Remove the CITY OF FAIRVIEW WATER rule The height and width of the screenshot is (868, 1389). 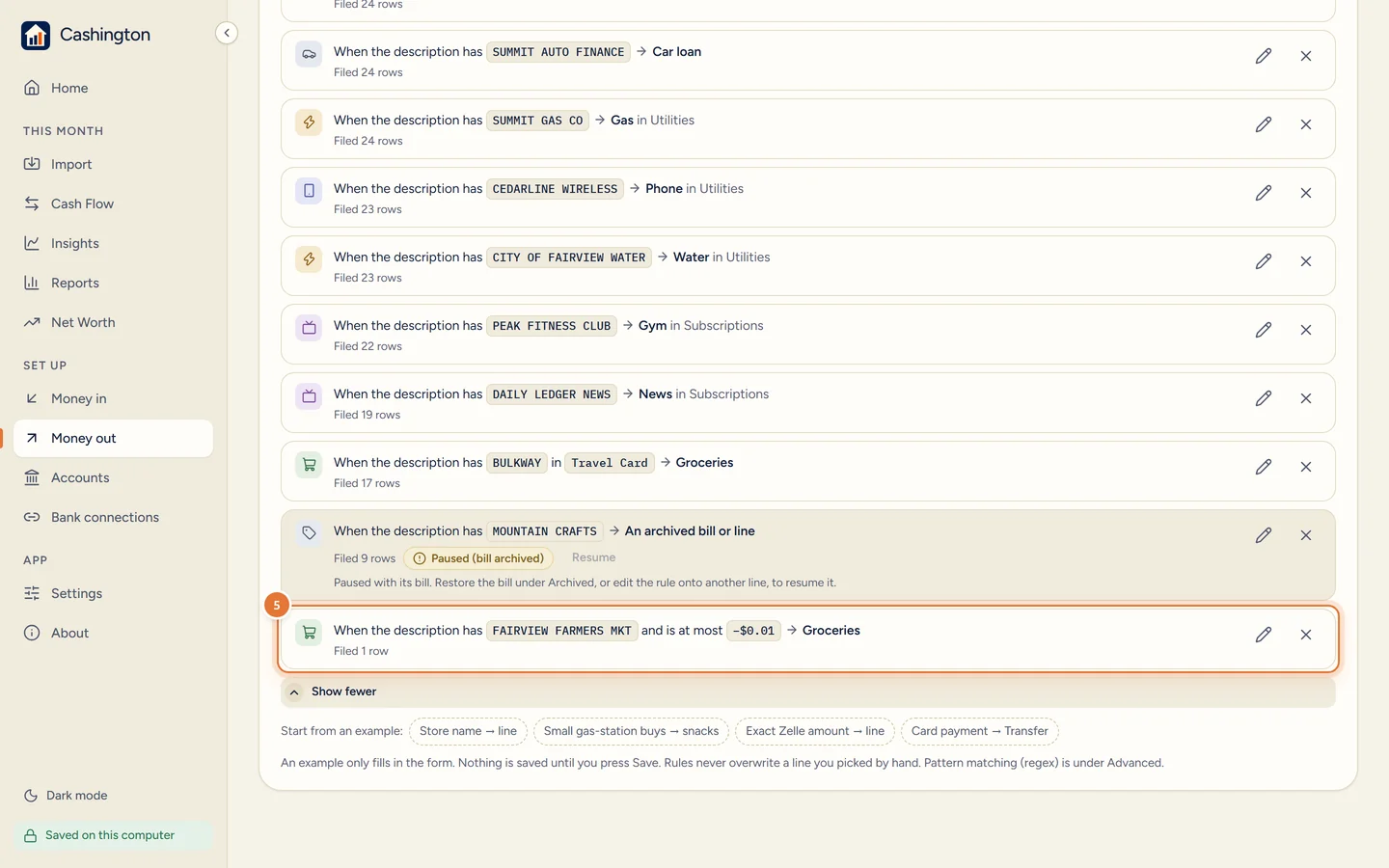[1306, 261]
